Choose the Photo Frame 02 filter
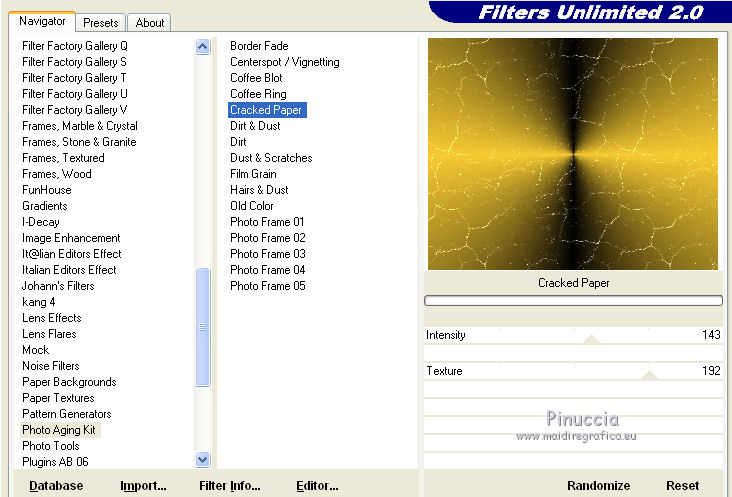The image size is (732, 497). click(267, 238)
